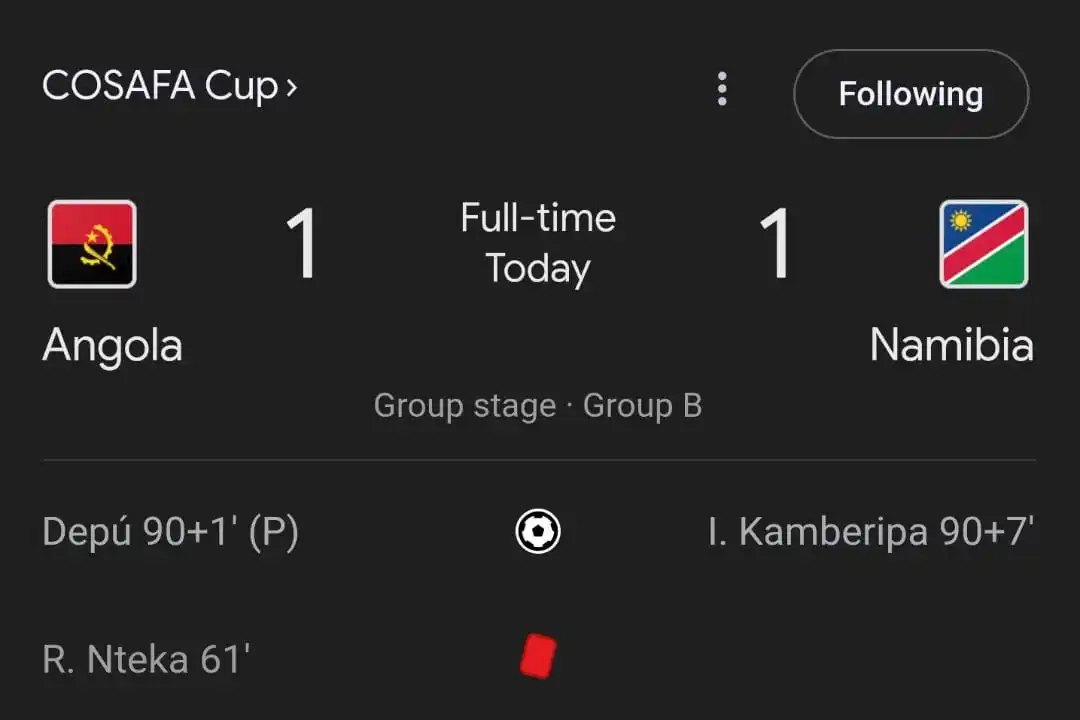Click the red card icon
This screenshot has width=1080, height=720.
538,657
